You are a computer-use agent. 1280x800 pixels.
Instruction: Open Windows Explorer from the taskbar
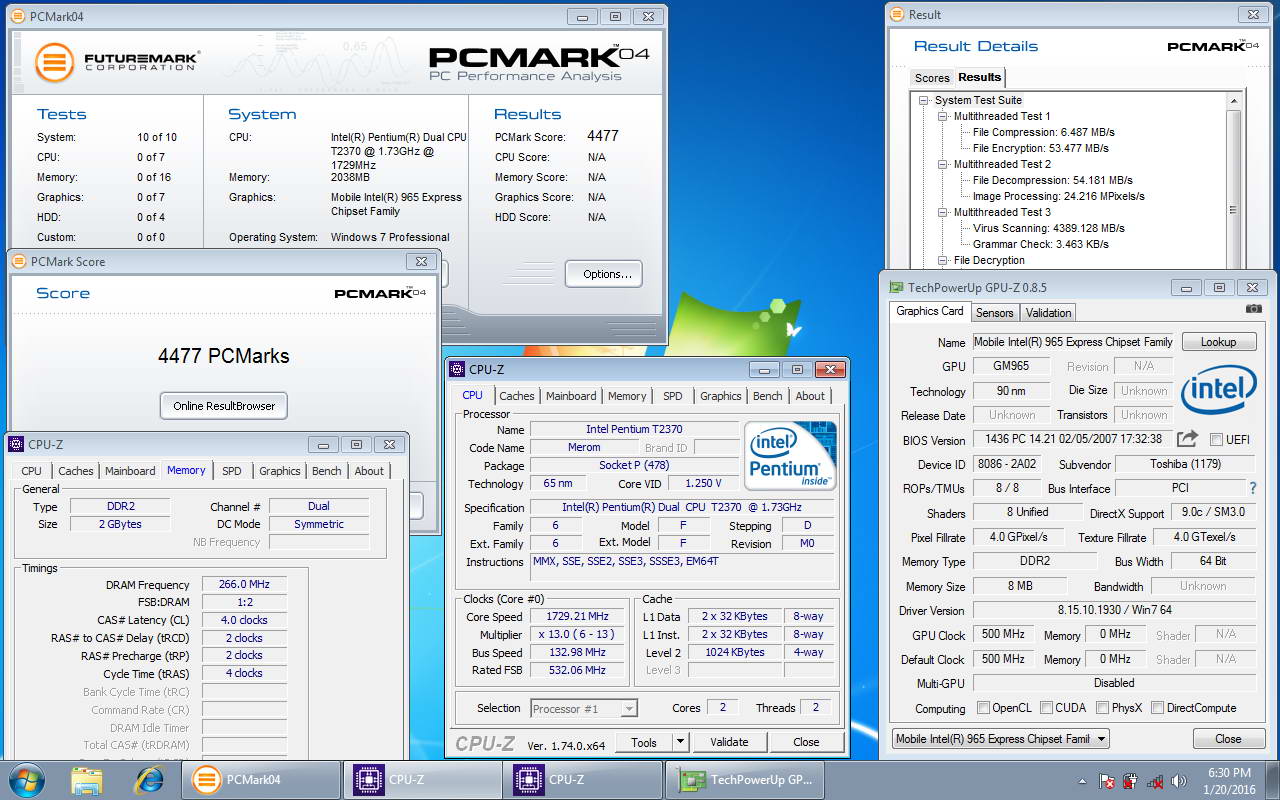coord(87,780)
